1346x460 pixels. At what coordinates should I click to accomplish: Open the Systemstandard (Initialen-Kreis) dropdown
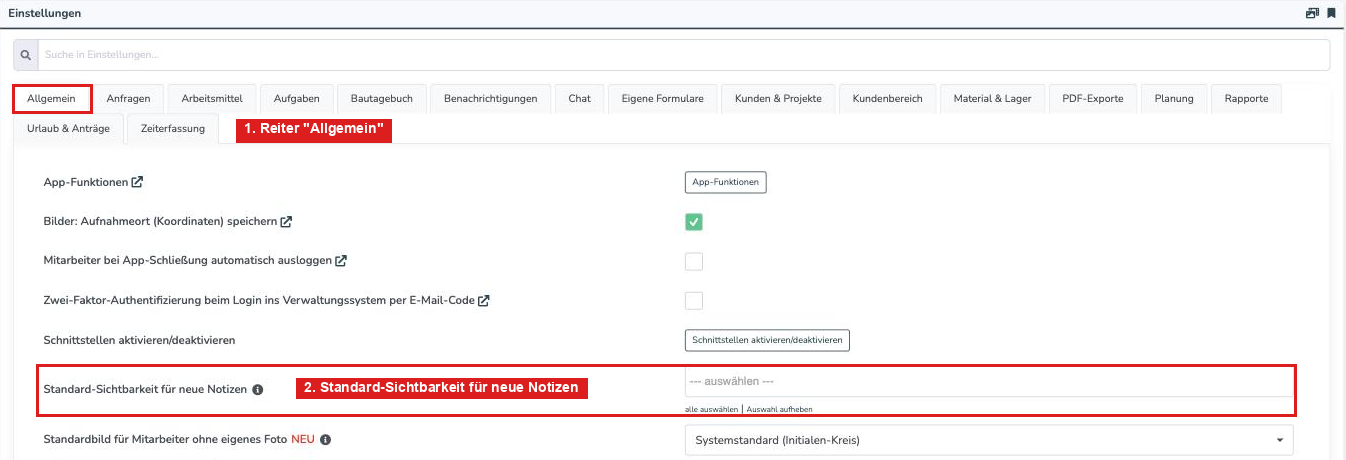coord(989,440)
